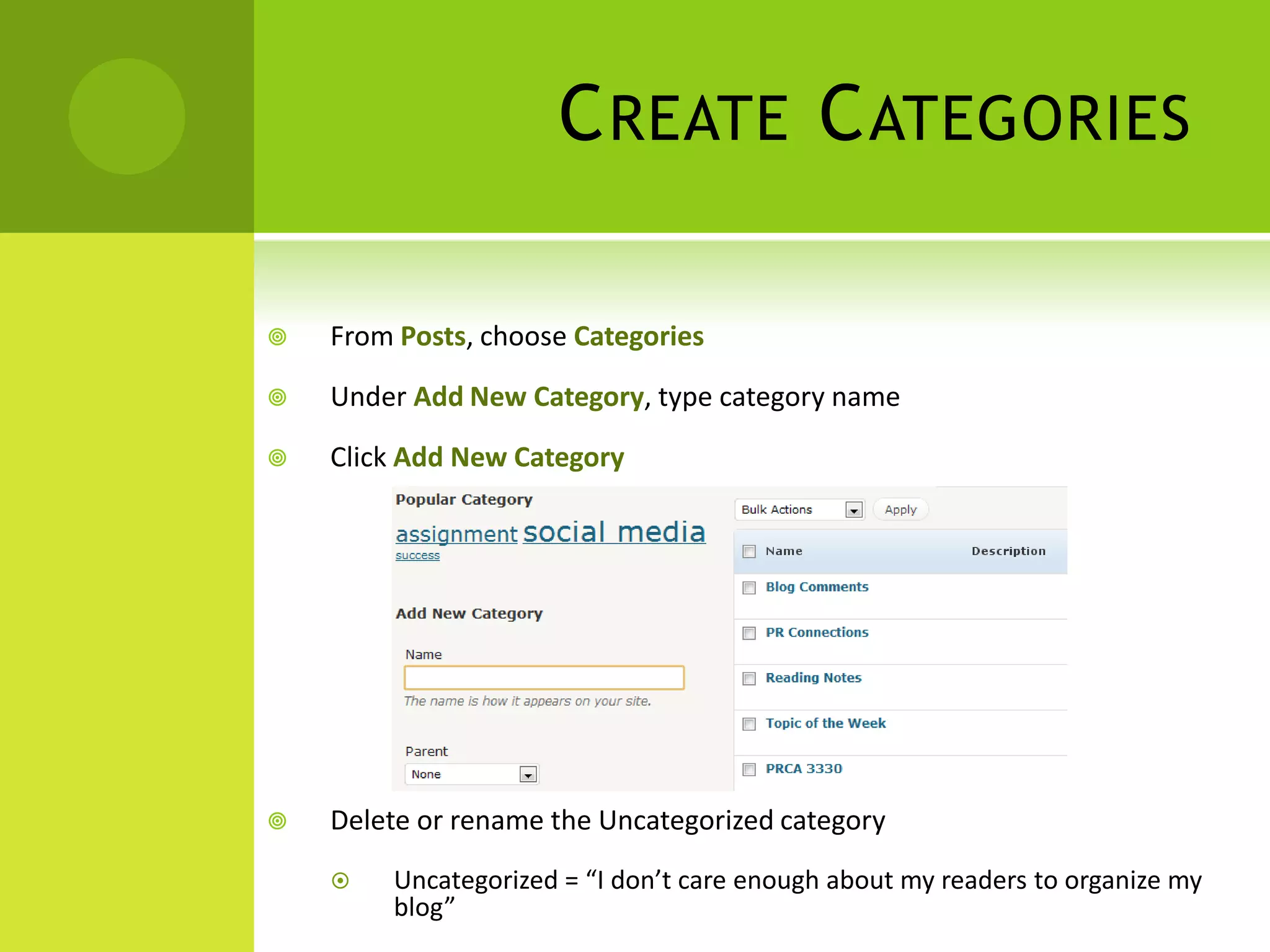Click the 'Delete or rename the Uncategorized' line
The image size is (1270, 952).
[x=608, y=821]
